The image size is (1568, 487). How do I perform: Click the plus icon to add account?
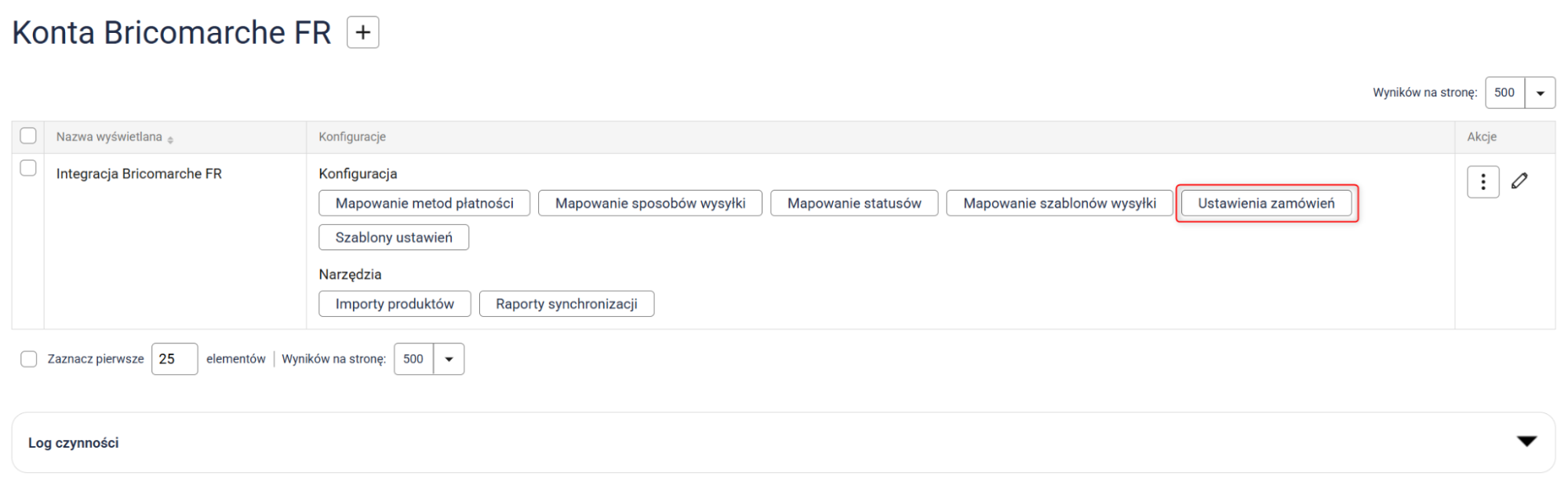[x=362, y=32]
